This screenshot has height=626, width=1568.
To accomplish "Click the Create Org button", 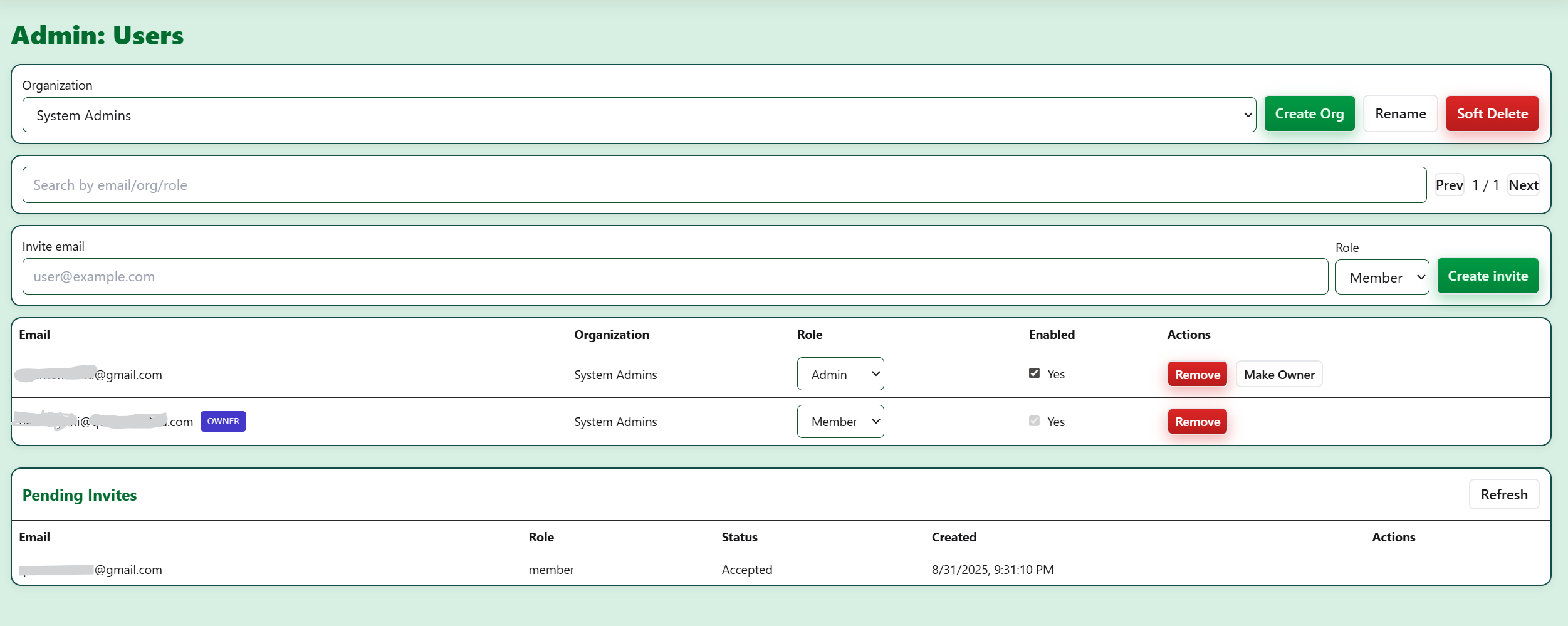I will (x=1309, y=113).
